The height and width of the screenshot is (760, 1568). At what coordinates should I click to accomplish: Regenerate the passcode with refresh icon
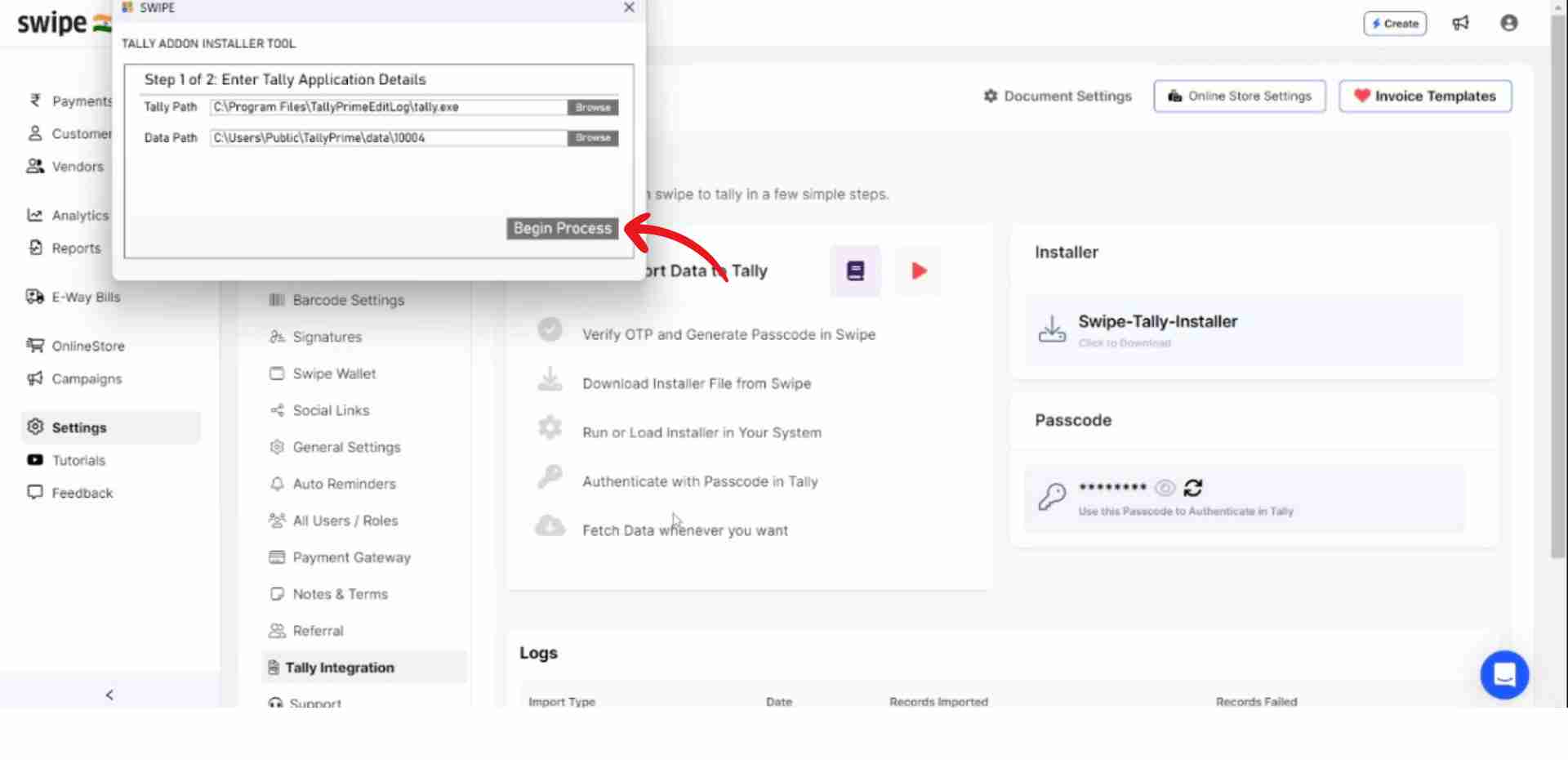[x=1193, y=488]
